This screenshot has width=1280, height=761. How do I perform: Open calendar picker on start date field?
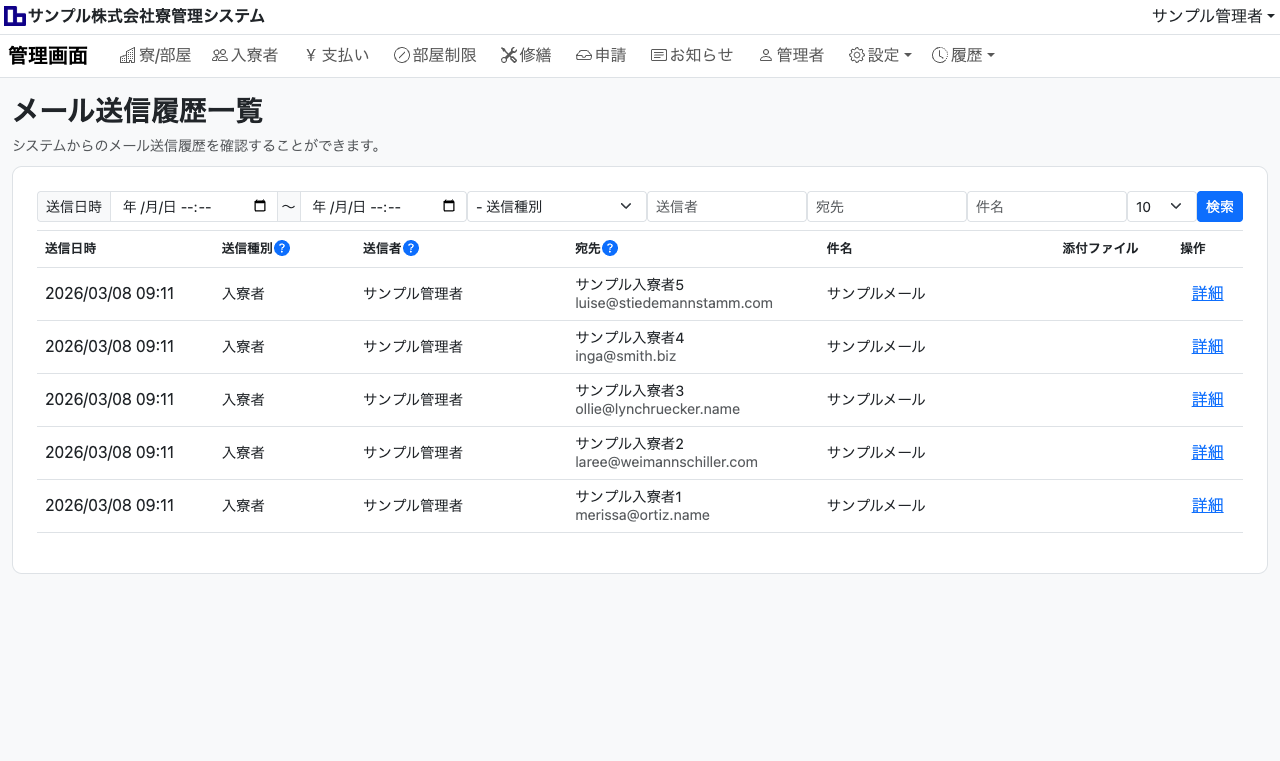(x=260, y=207)
